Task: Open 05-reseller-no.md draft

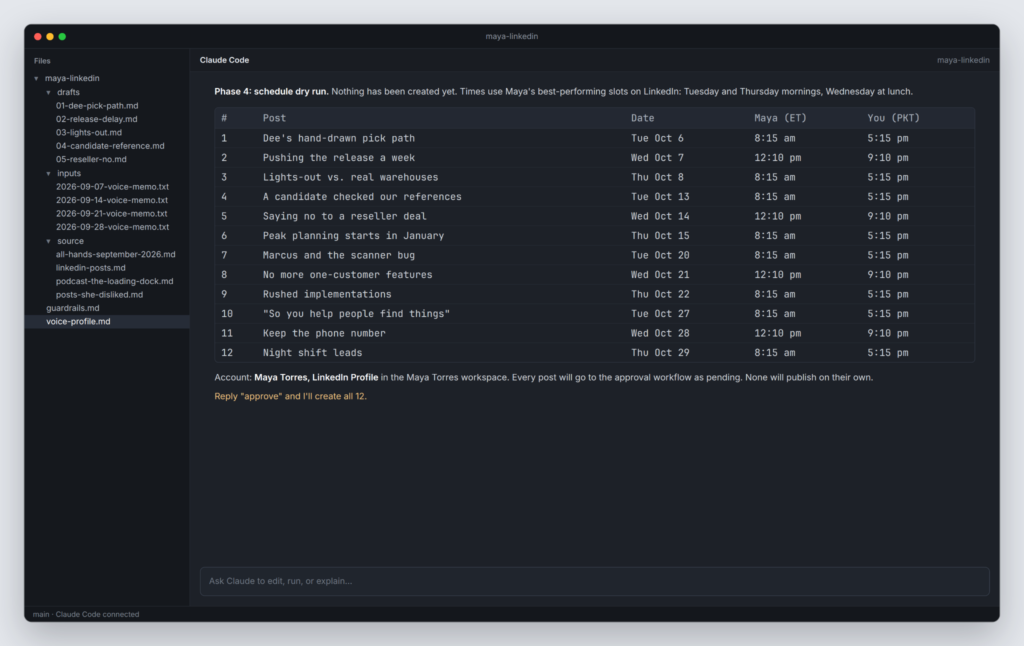Action: click(x=91, y=159)
